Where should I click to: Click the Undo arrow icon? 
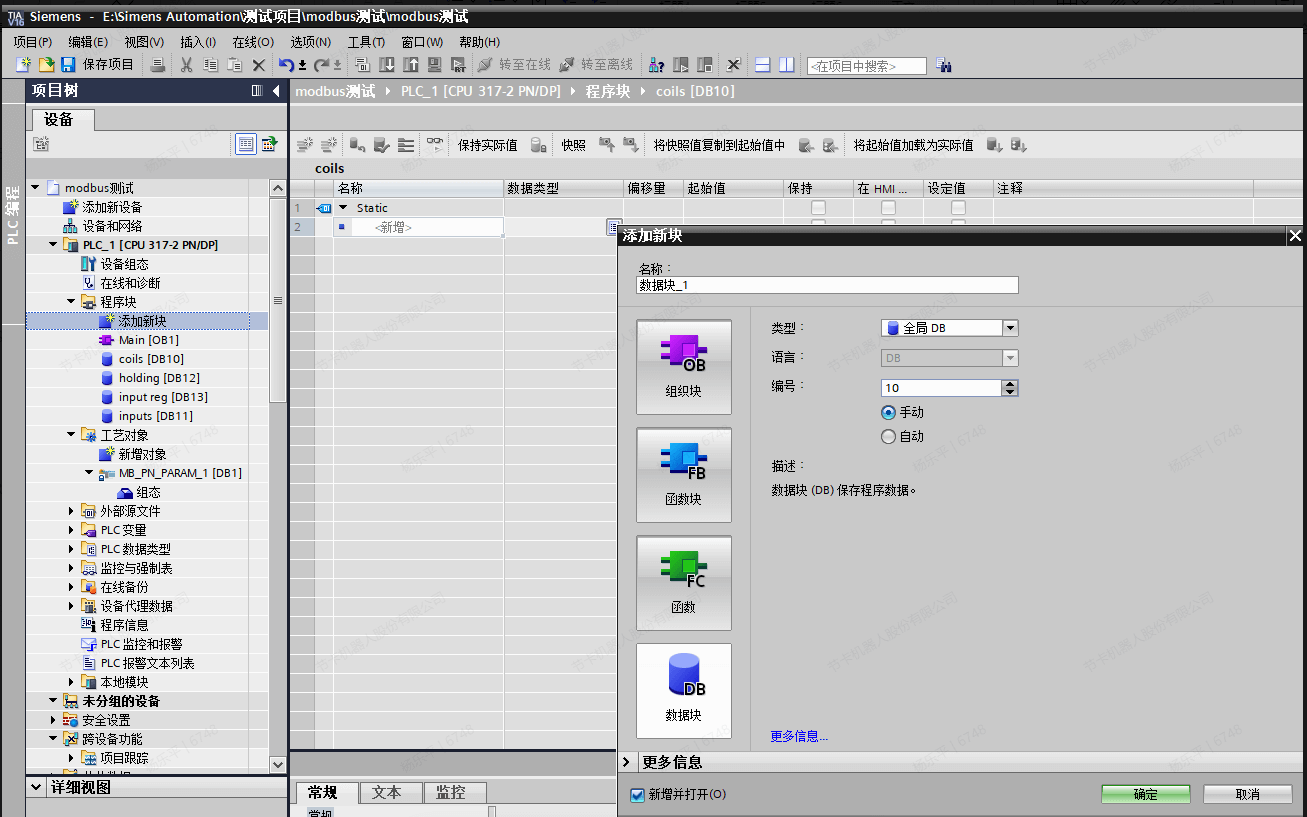287,65
